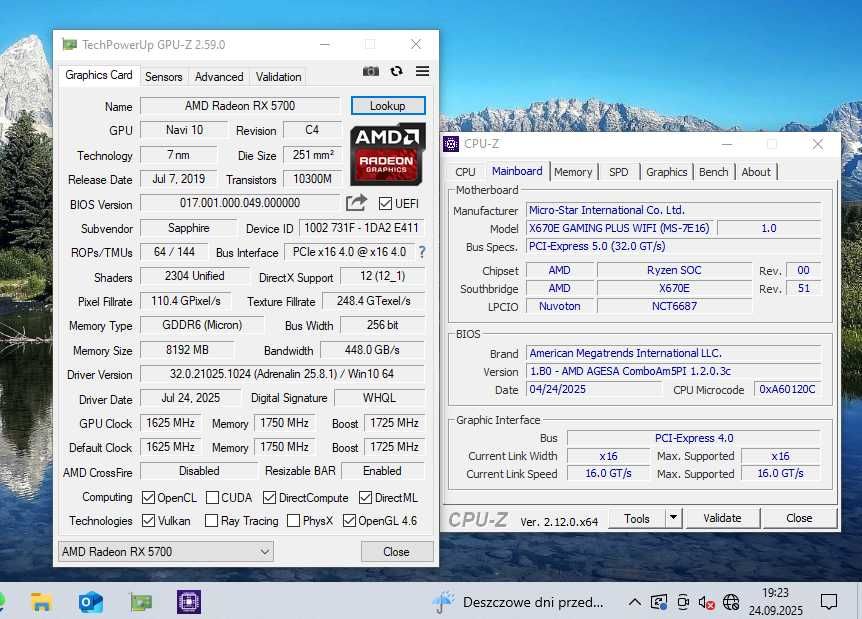Select CPU-Z taskbar icon

[189, 602]
